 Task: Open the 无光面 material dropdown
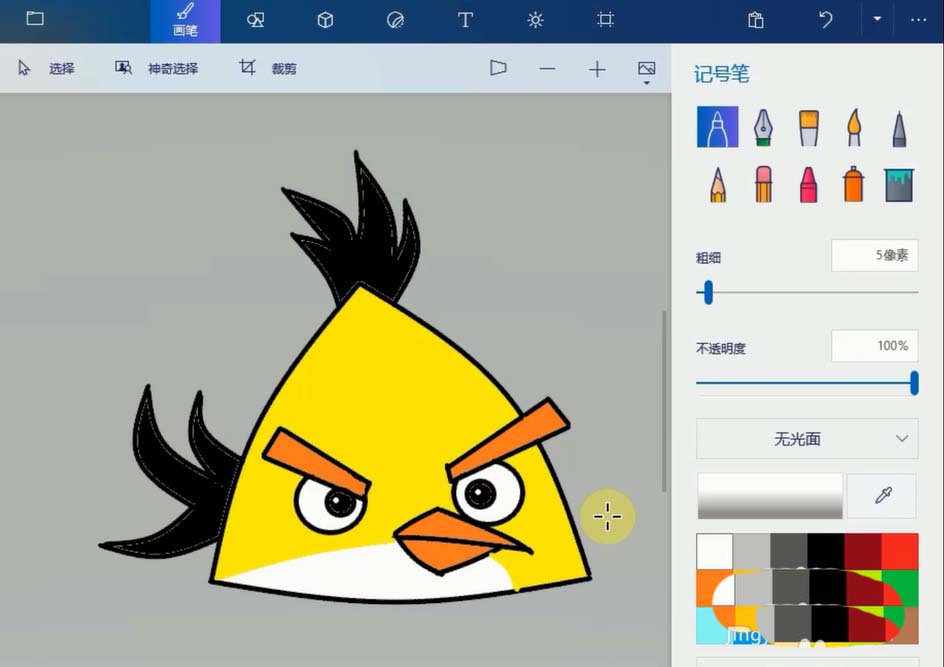[x=807, y=439]
